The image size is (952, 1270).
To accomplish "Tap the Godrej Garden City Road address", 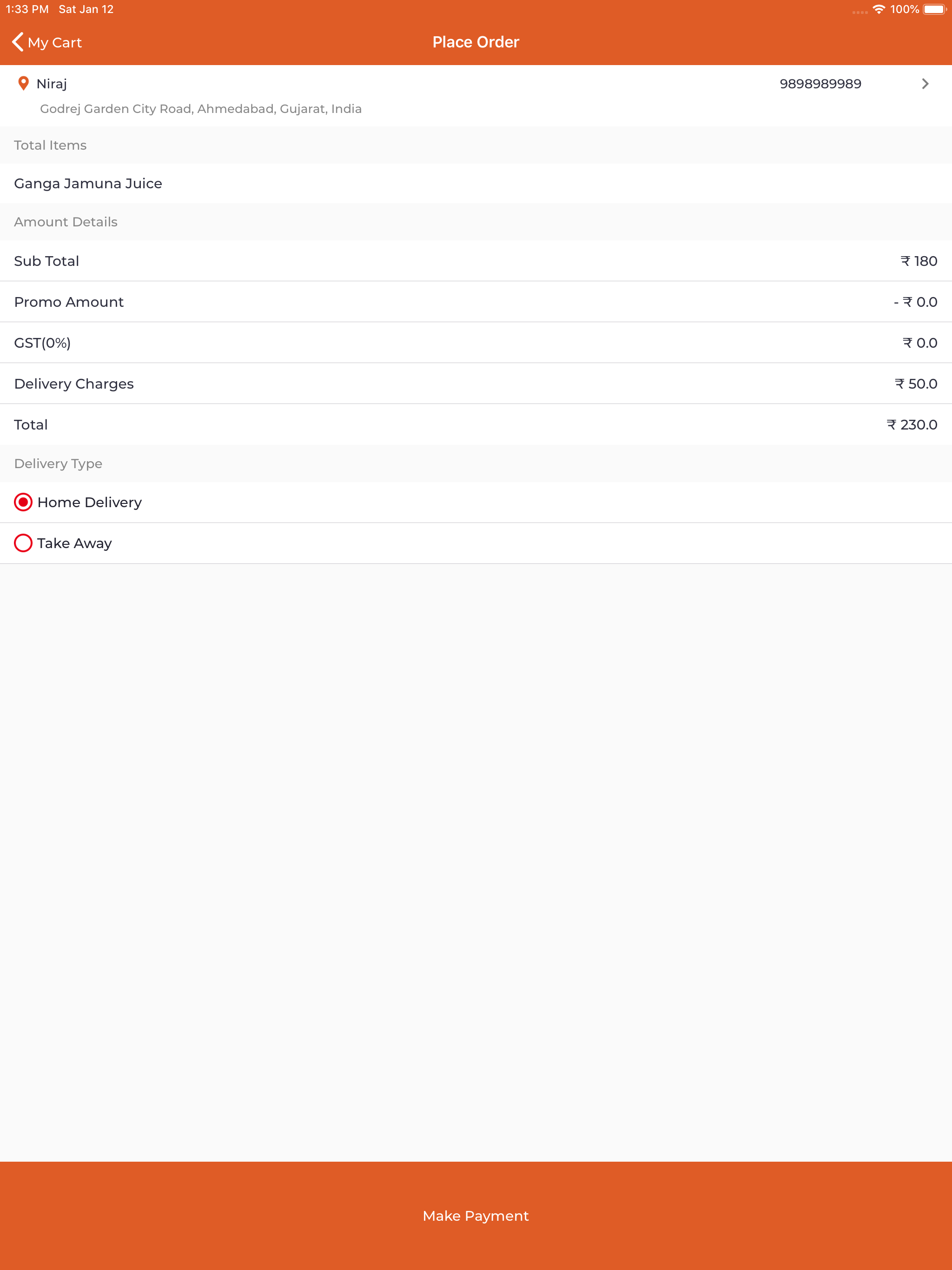I will pyautogui.click(x=201, y=109).
